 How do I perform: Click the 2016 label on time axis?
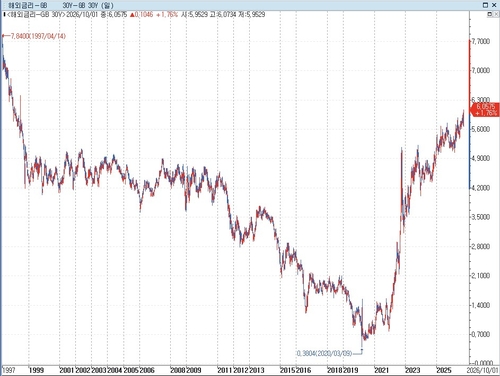303,370
